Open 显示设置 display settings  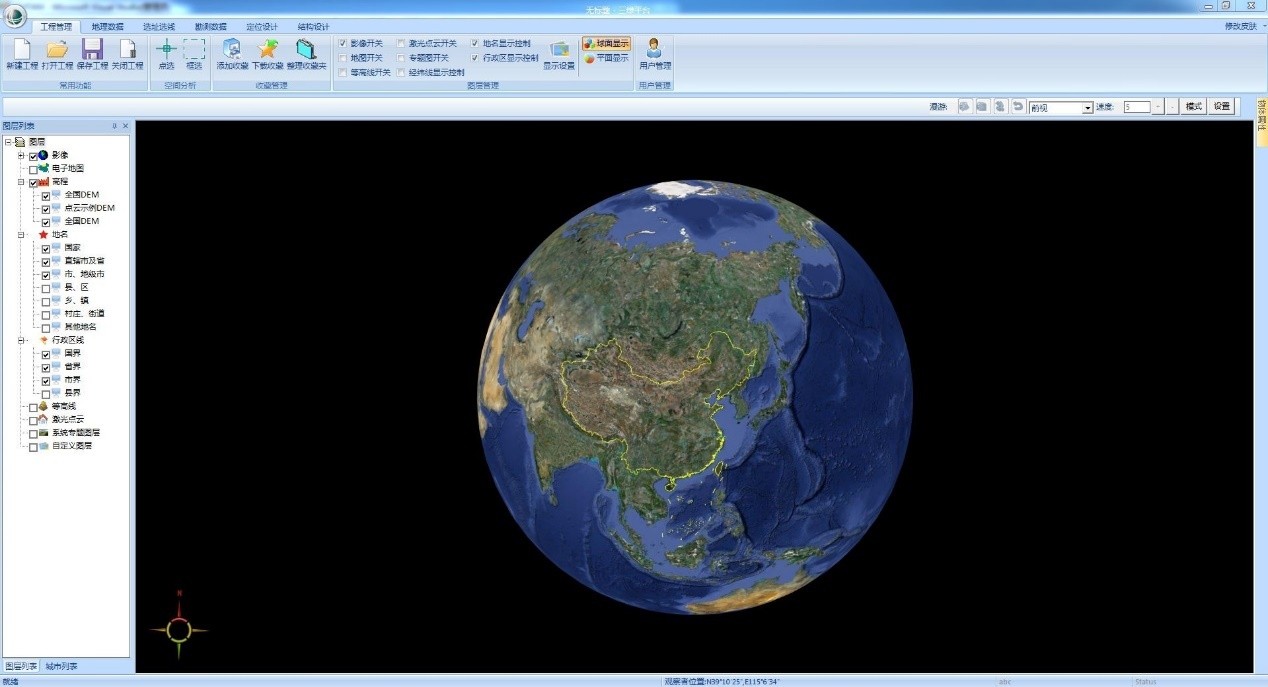pyautogui.click(x=559, y=50)
